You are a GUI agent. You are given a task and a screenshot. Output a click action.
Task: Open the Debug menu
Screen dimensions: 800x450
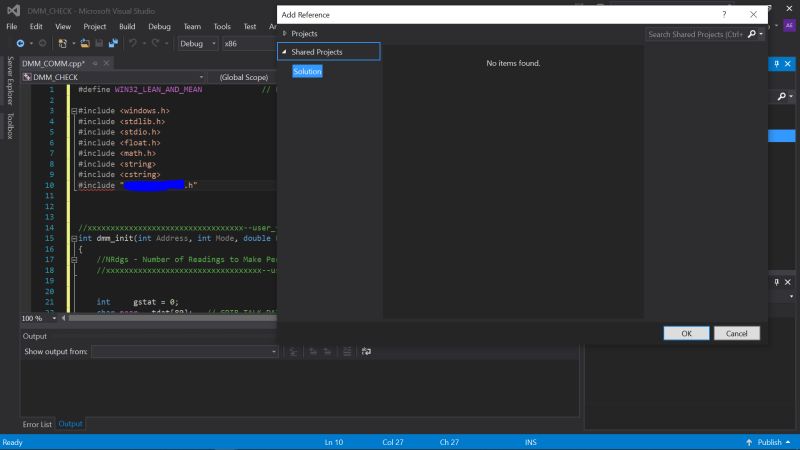pos(159,27)
